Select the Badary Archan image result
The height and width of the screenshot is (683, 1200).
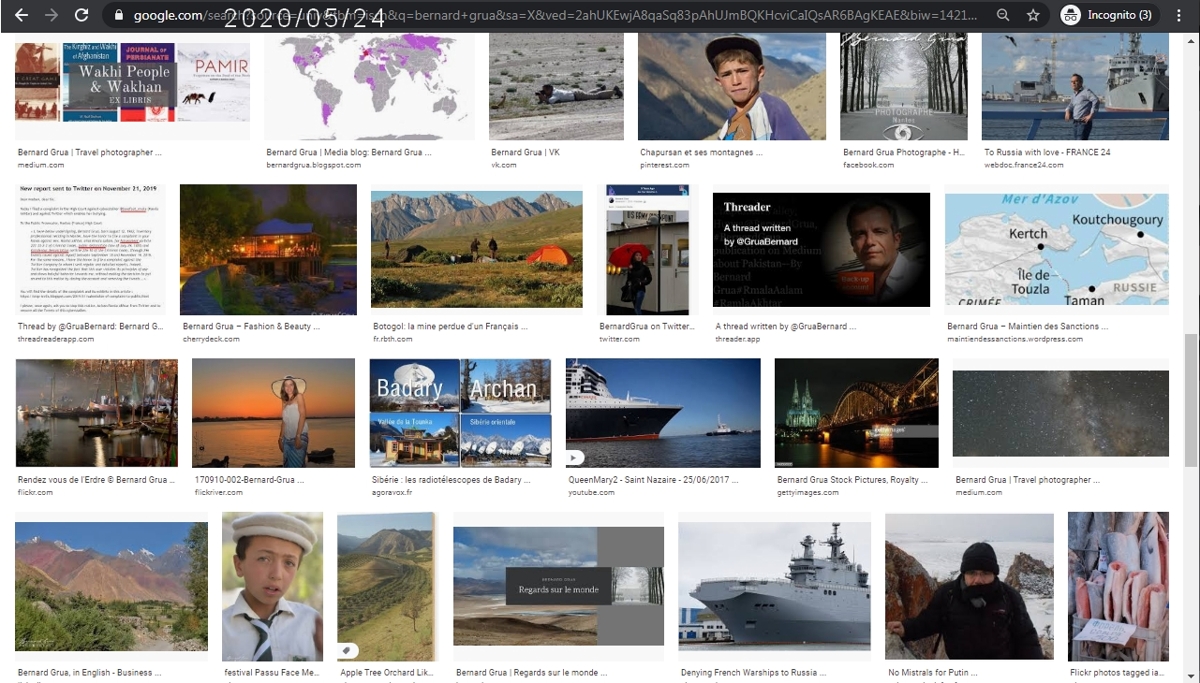[460, 412]
